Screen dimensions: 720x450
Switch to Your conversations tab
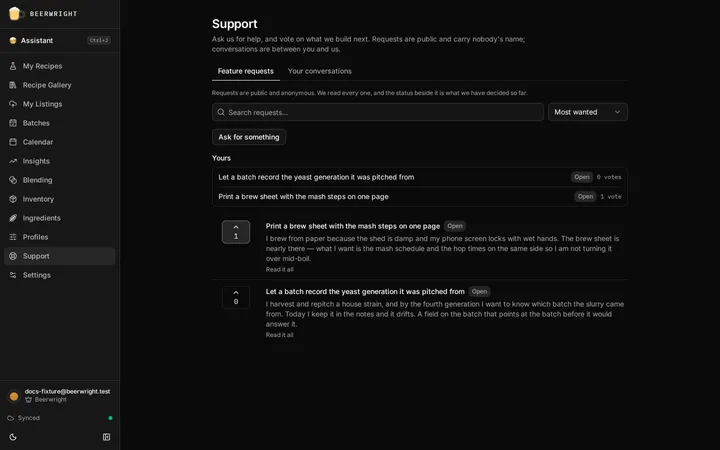tap(320, 71)
